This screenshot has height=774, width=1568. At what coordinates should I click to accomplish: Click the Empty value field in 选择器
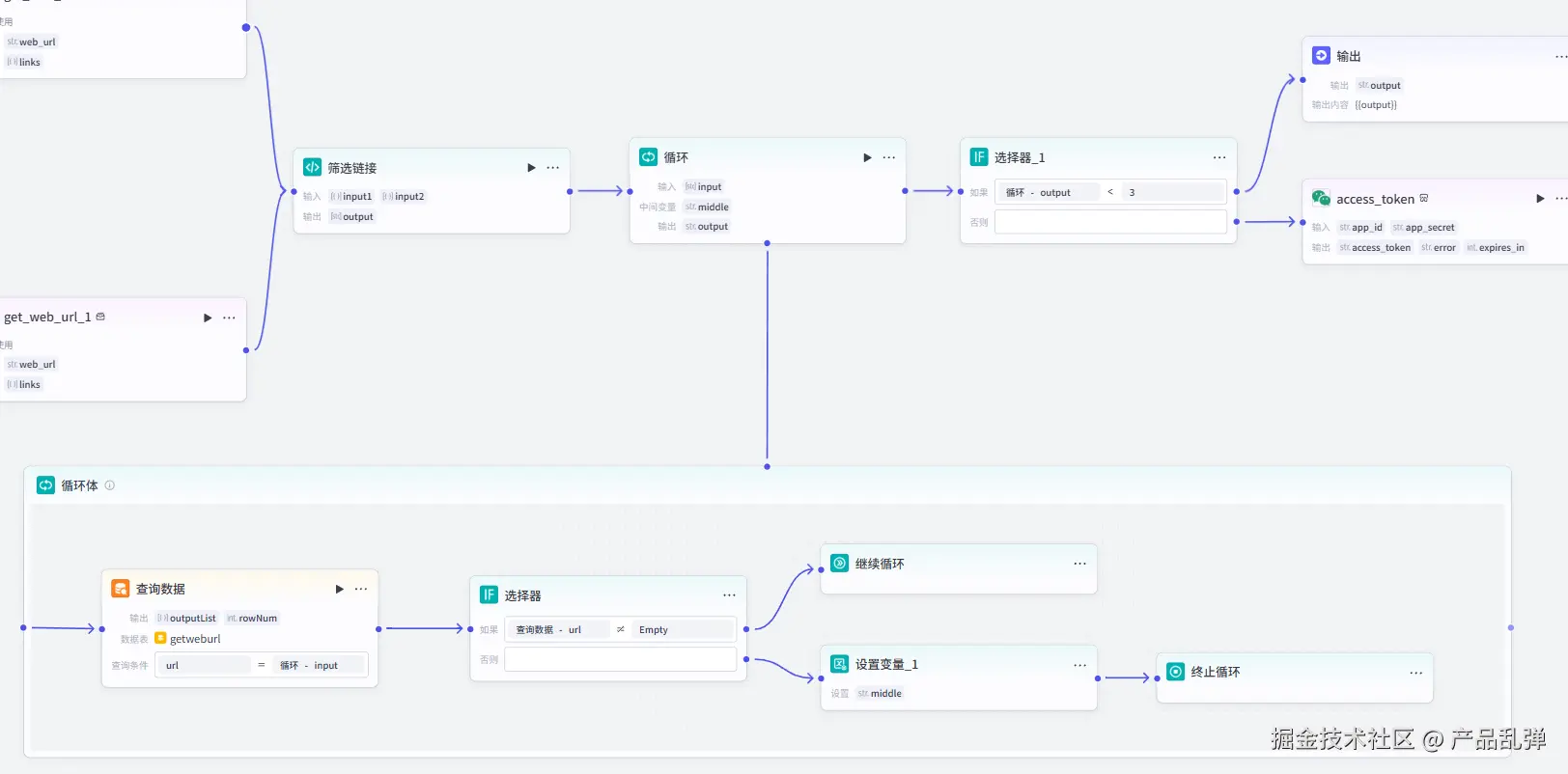(683, 629)
